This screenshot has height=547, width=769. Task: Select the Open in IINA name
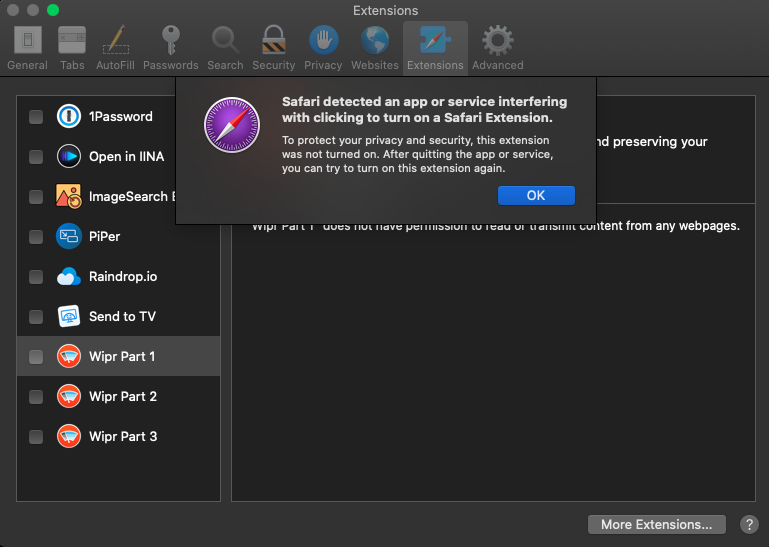[x=127, y=156]
